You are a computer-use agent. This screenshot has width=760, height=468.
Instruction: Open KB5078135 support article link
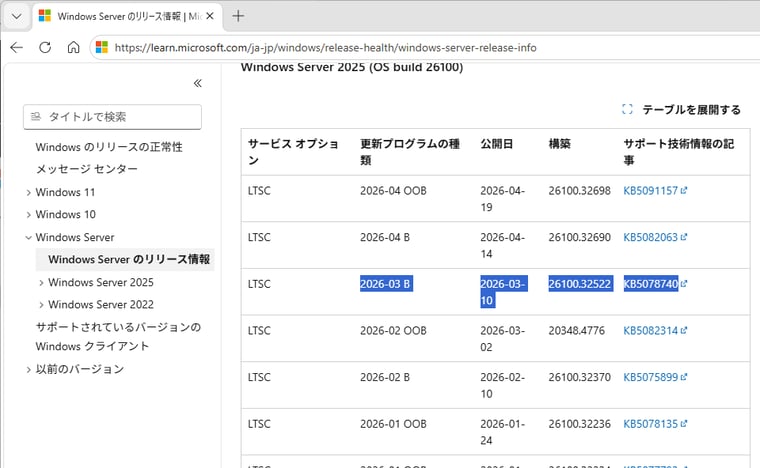(x=650, y=423)
